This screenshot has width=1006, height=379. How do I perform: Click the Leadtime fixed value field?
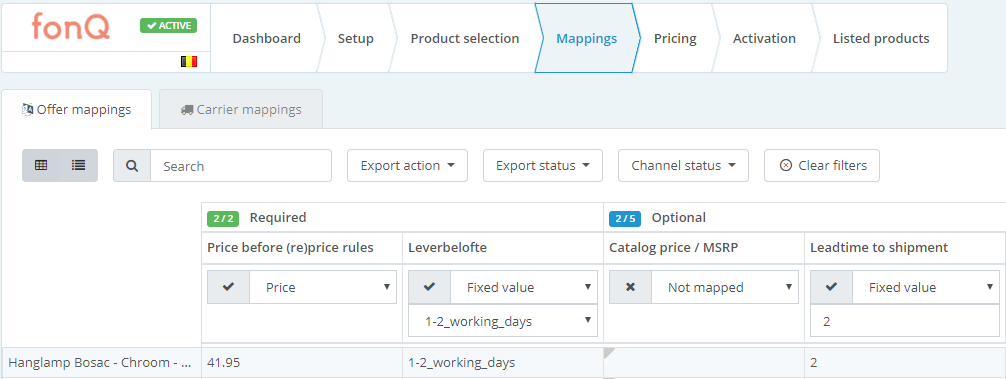coord(905,321)
